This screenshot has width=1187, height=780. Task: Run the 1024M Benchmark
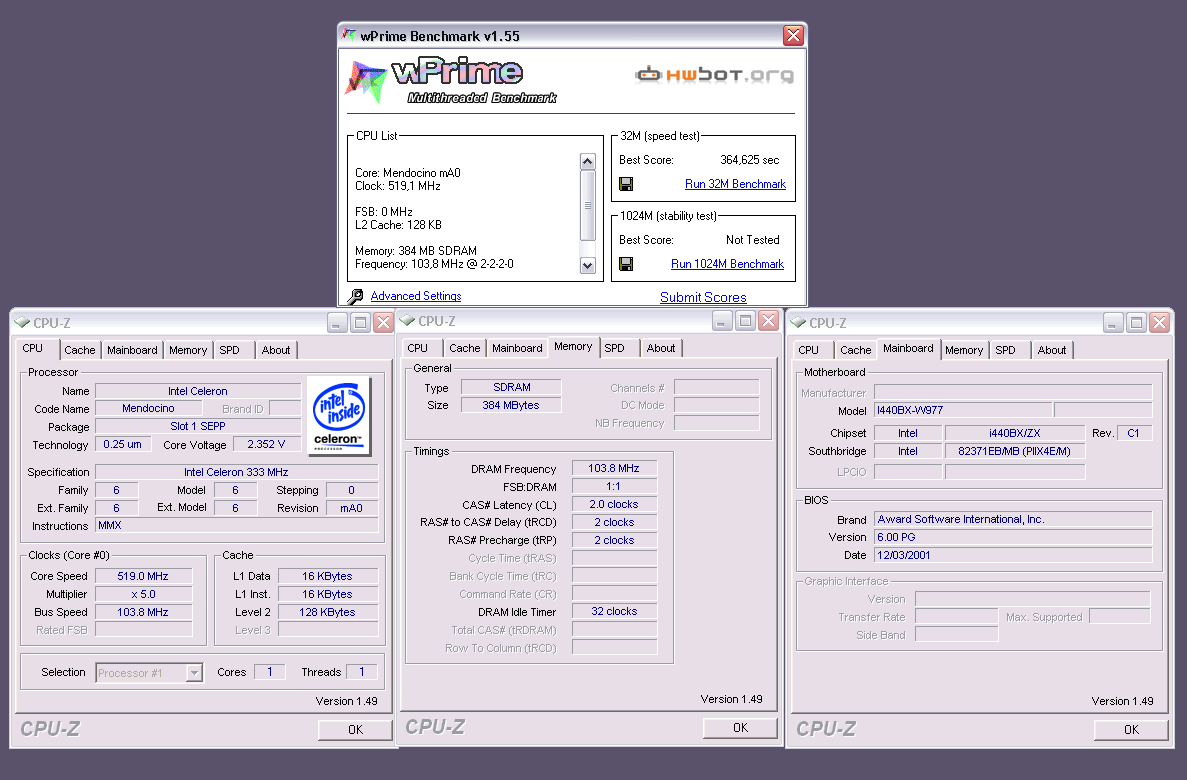tap(727, 264)
